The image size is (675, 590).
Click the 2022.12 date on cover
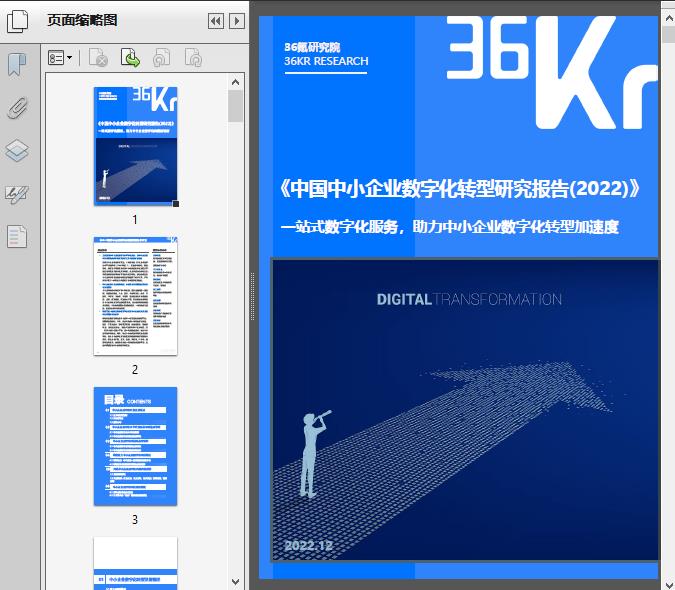click(x=309, y=546)
